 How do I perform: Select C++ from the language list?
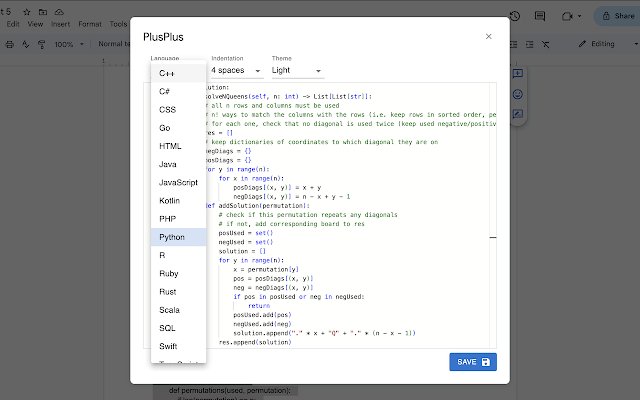coord(178,73)
